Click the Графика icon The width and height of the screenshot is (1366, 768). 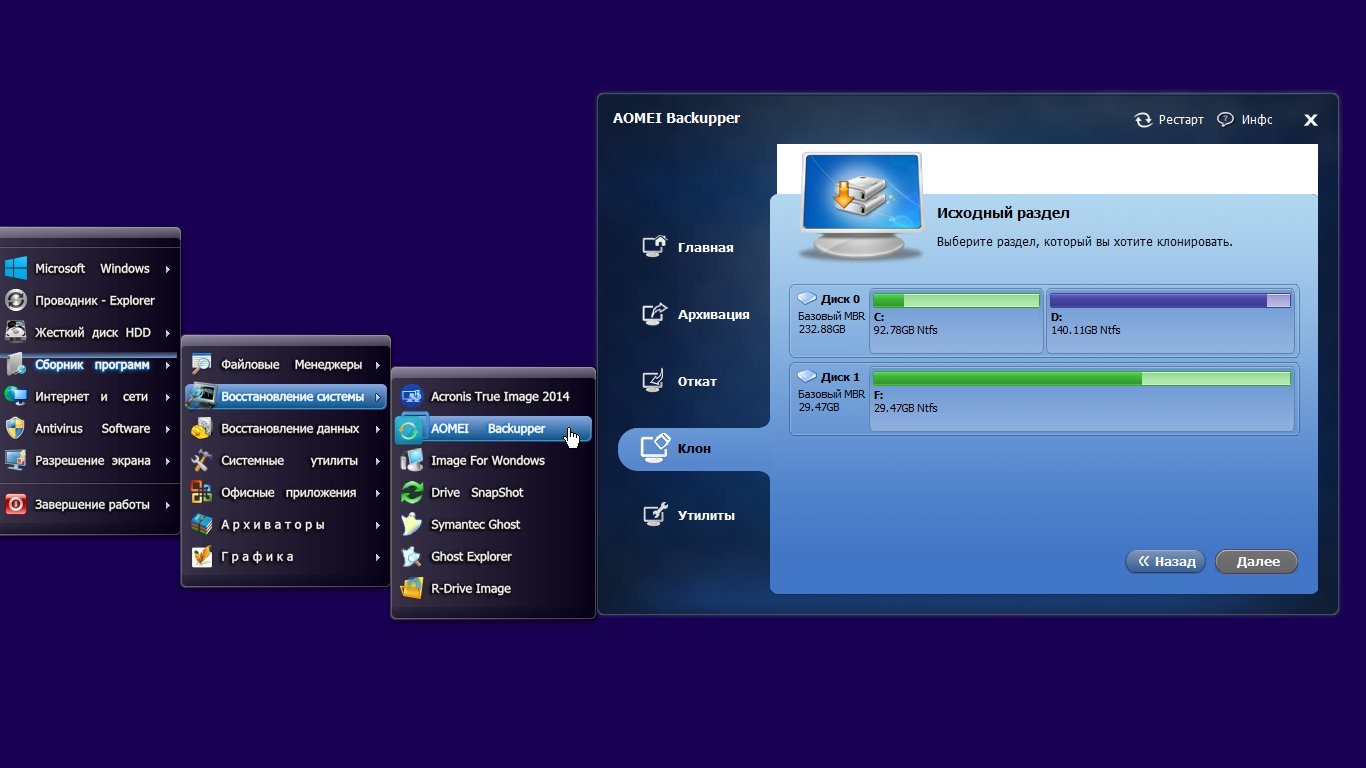coord(202,556)
